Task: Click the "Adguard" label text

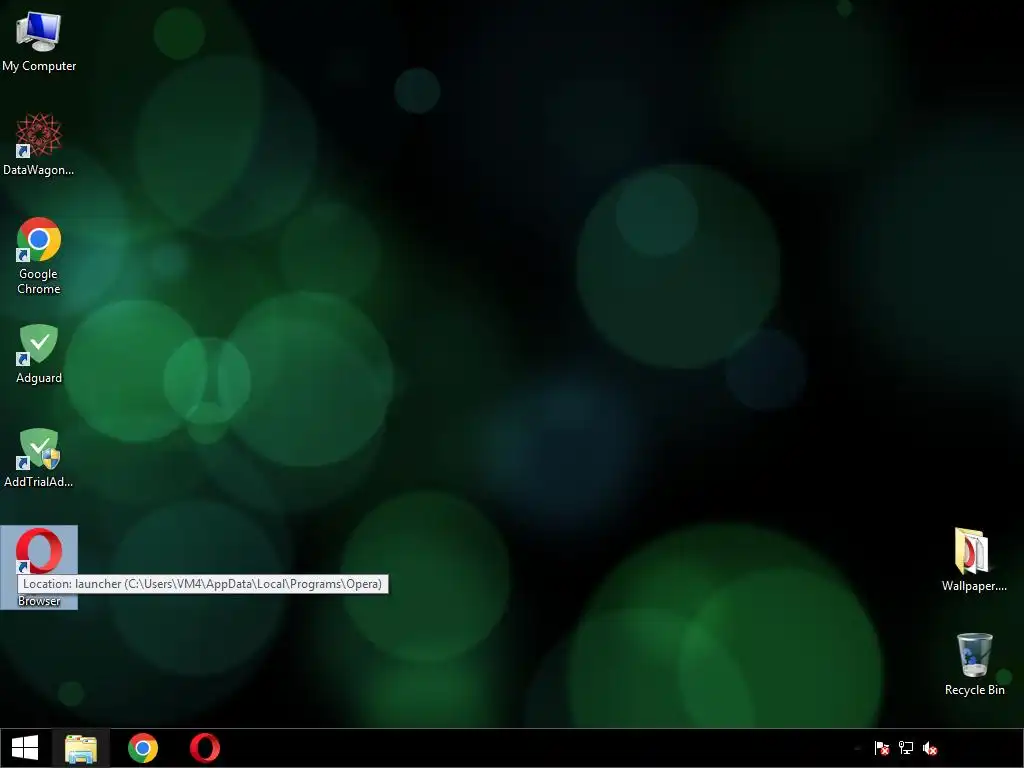Action: 39,378
